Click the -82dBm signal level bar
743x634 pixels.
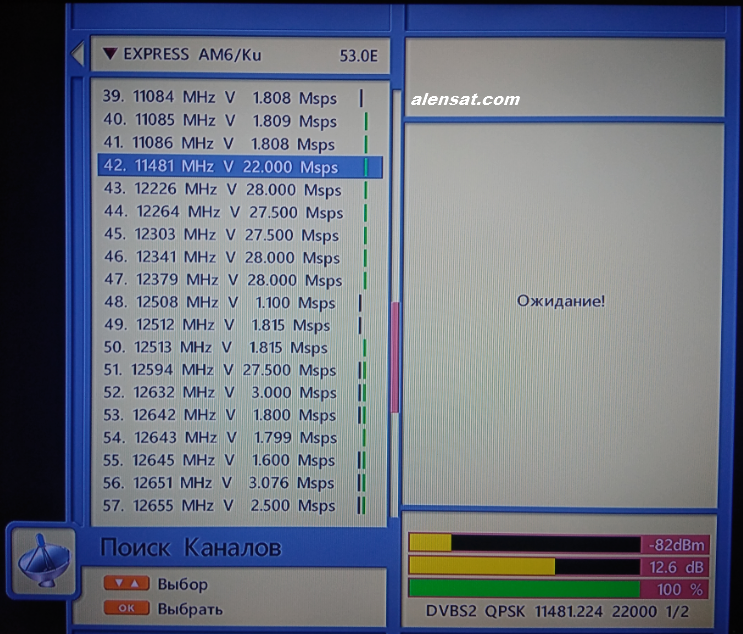[x=558, y=544]
